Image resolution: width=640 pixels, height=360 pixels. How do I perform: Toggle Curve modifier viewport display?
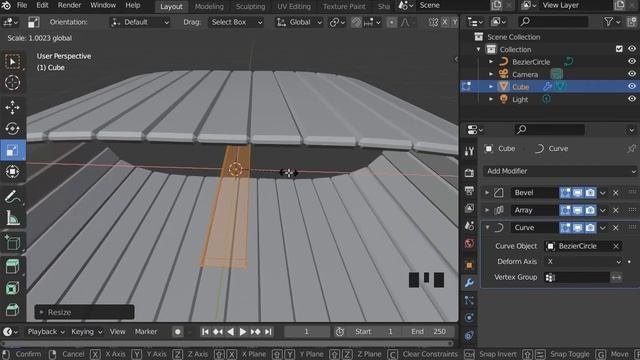point(578,228)
